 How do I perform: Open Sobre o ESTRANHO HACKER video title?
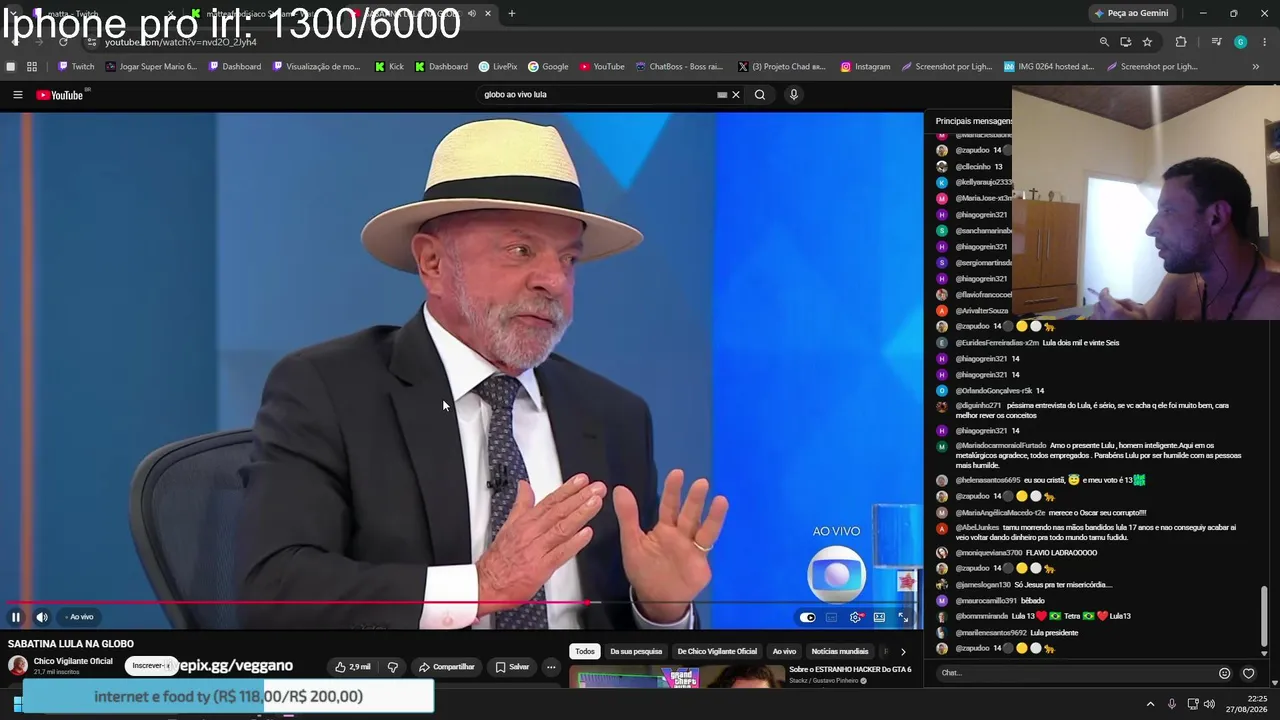pos(850,670)
